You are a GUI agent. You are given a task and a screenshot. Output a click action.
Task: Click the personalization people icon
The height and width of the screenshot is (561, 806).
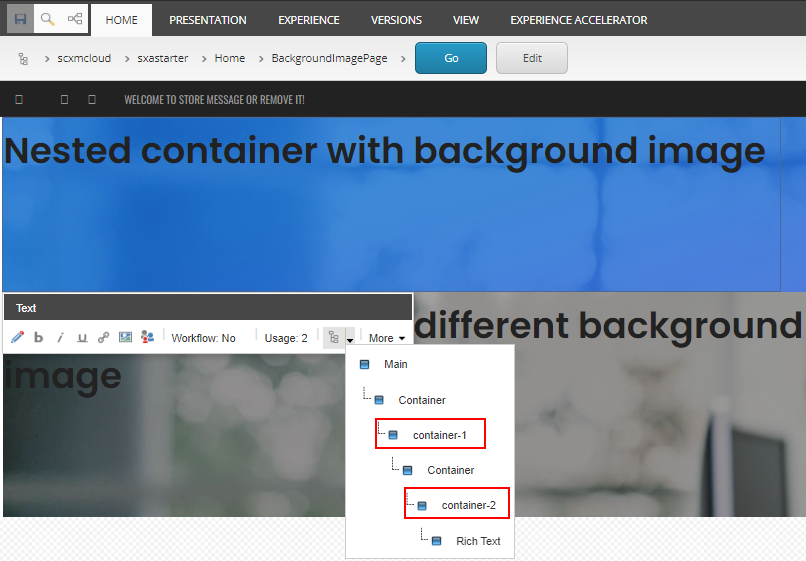(148, 337)
